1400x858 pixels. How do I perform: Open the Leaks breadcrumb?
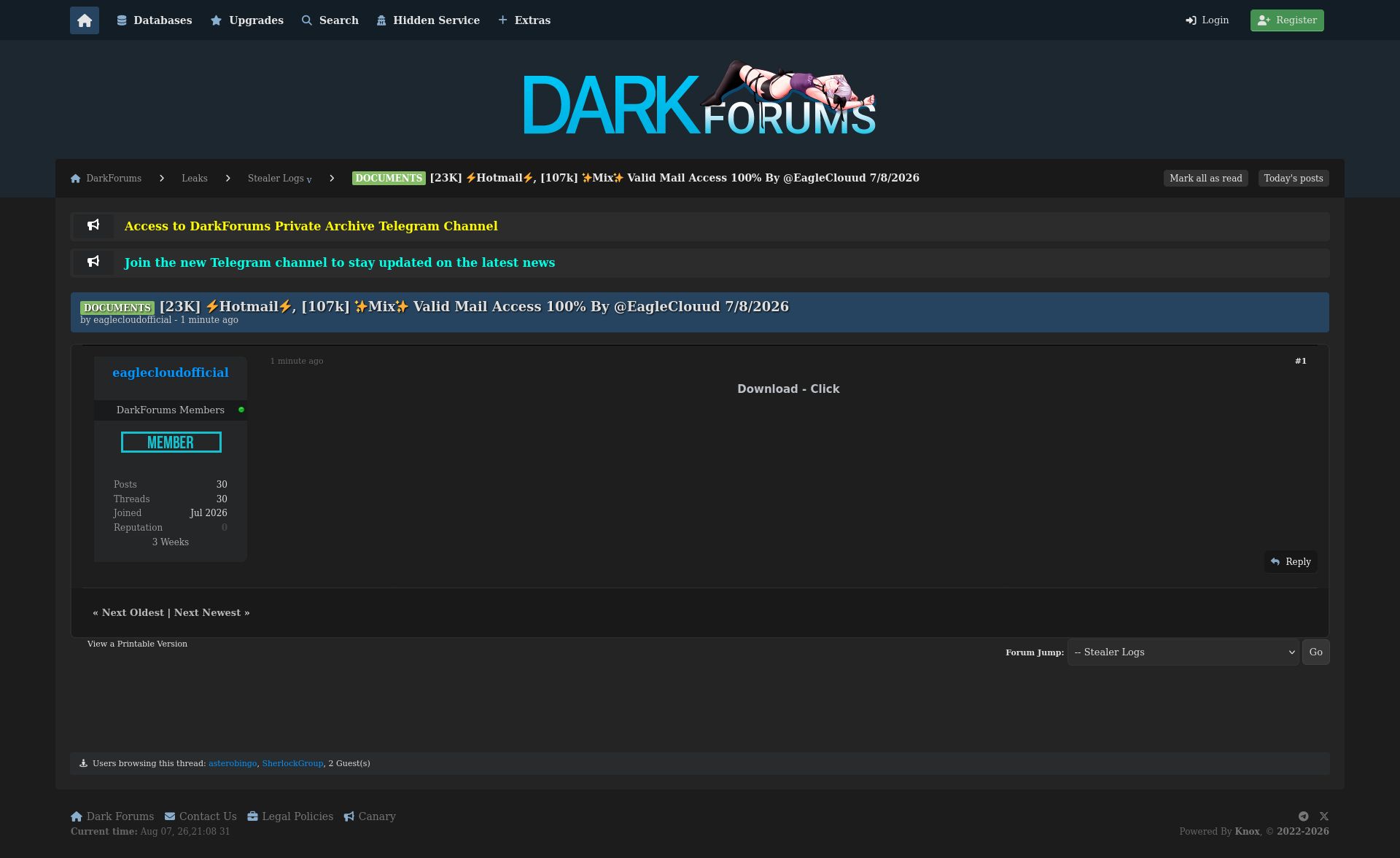195,179
